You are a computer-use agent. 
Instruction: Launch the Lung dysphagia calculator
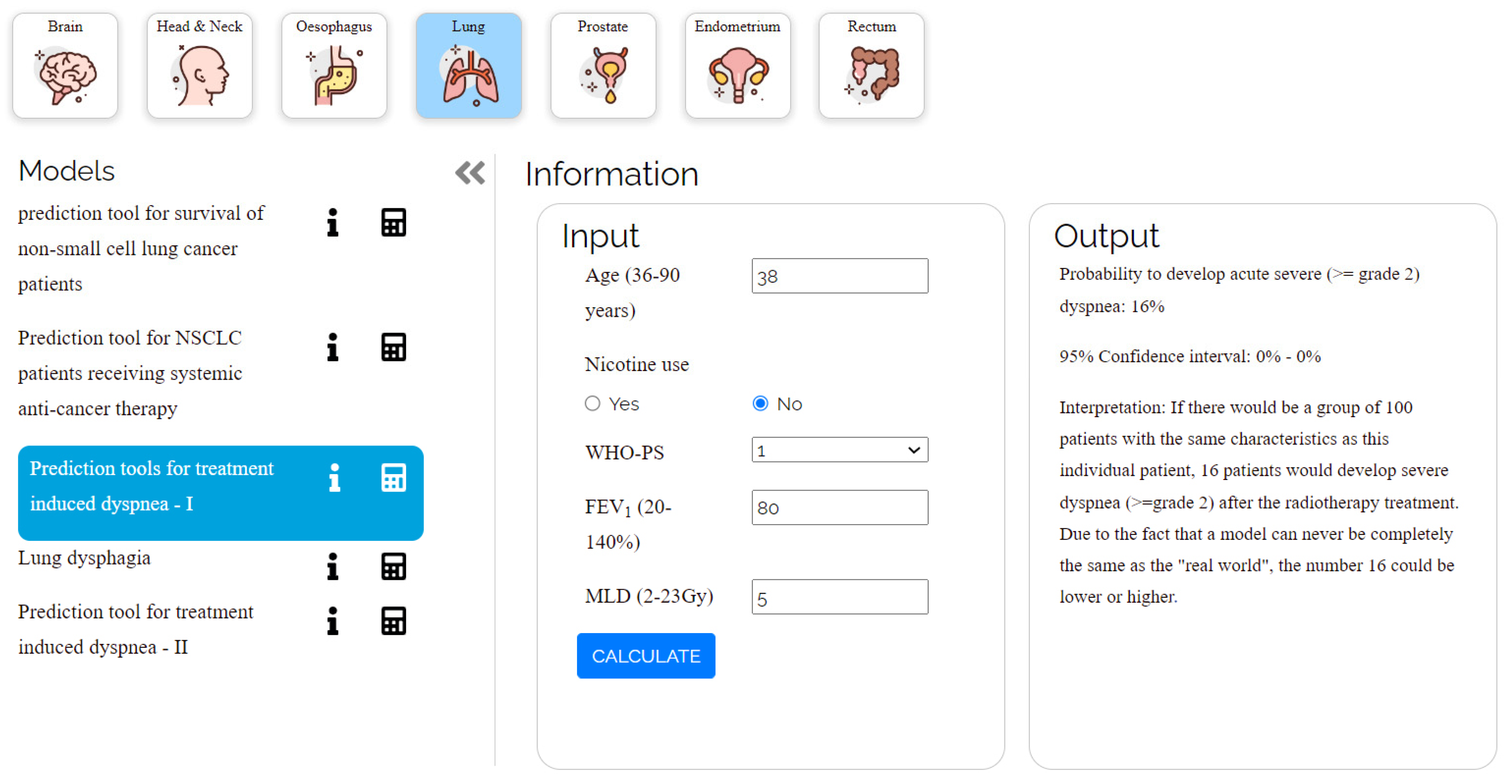(x=393, y=567)
